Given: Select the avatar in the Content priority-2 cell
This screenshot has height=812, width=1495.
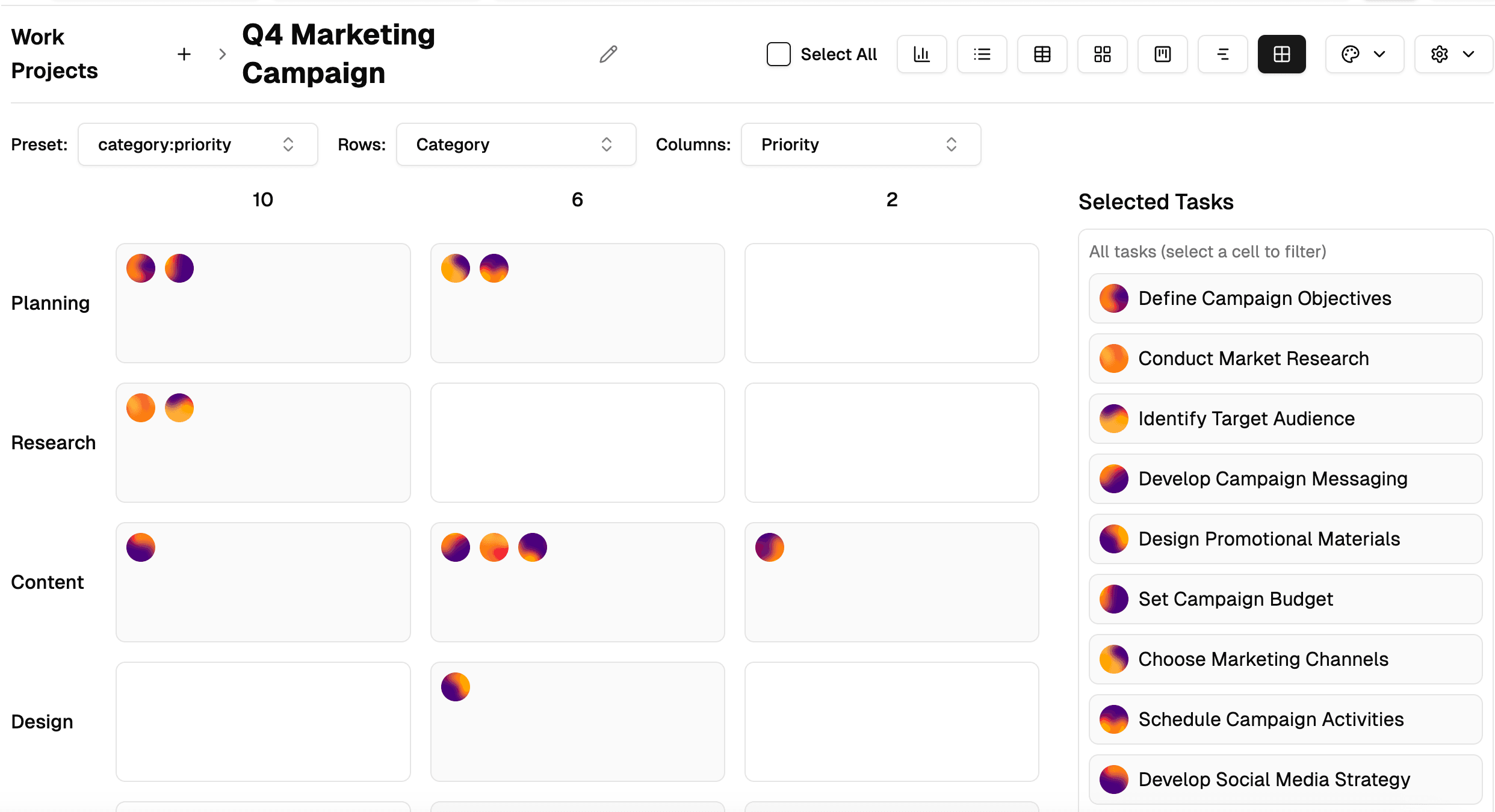Looking at the screenshot, I should click(770, 547).
